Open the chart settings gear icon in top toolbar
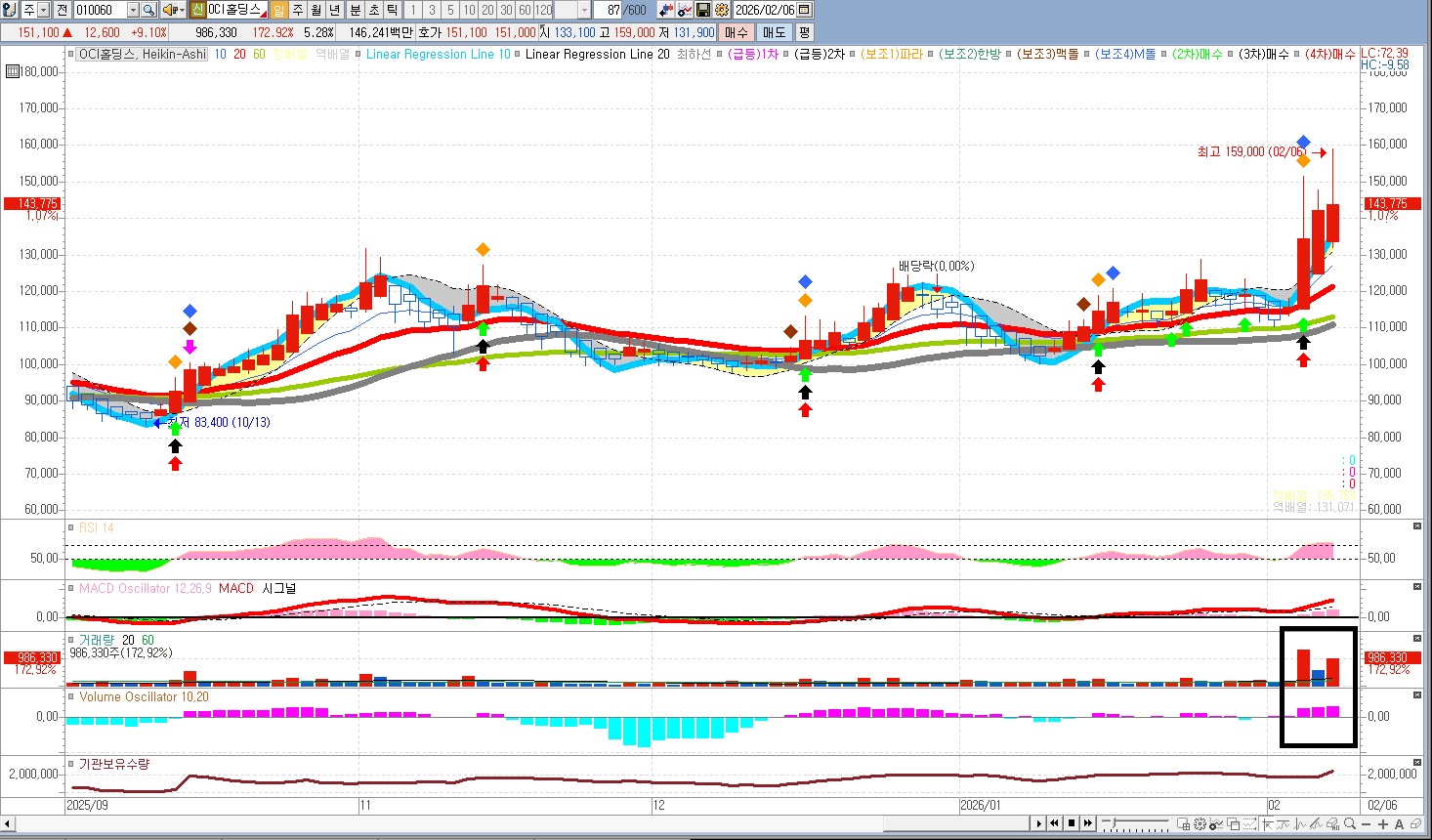 721,10
